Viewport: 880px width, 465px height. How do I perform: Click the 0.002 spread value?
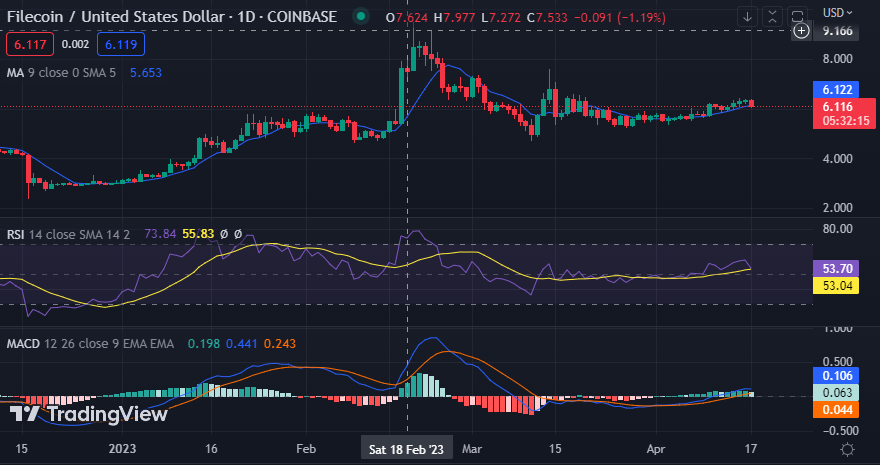(75, 44)
